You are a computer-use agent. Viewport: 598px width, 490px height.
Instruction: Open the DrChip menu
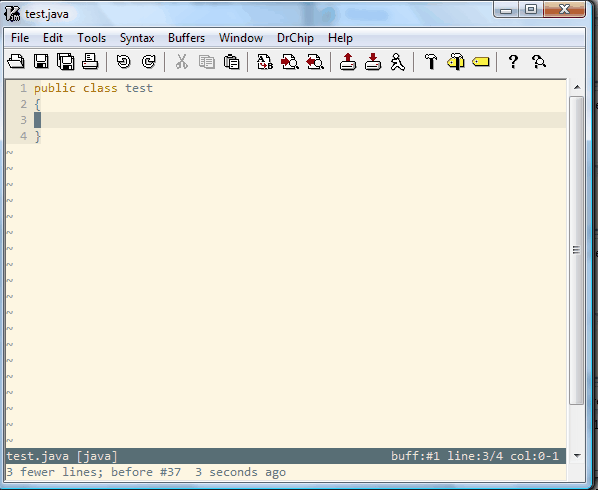pos(295,38)
